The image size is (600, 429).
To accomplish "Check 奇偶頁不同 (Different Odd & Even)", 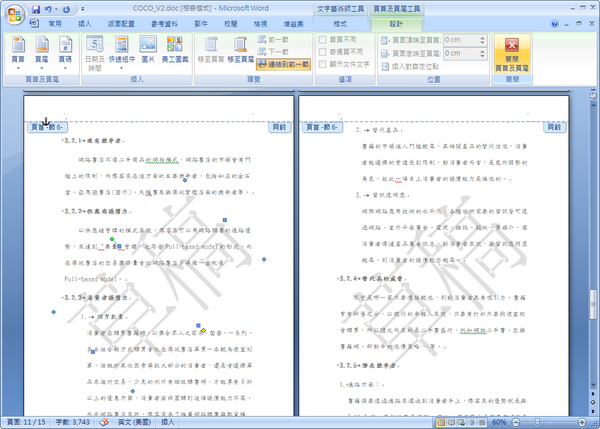I will pos(322,52).
